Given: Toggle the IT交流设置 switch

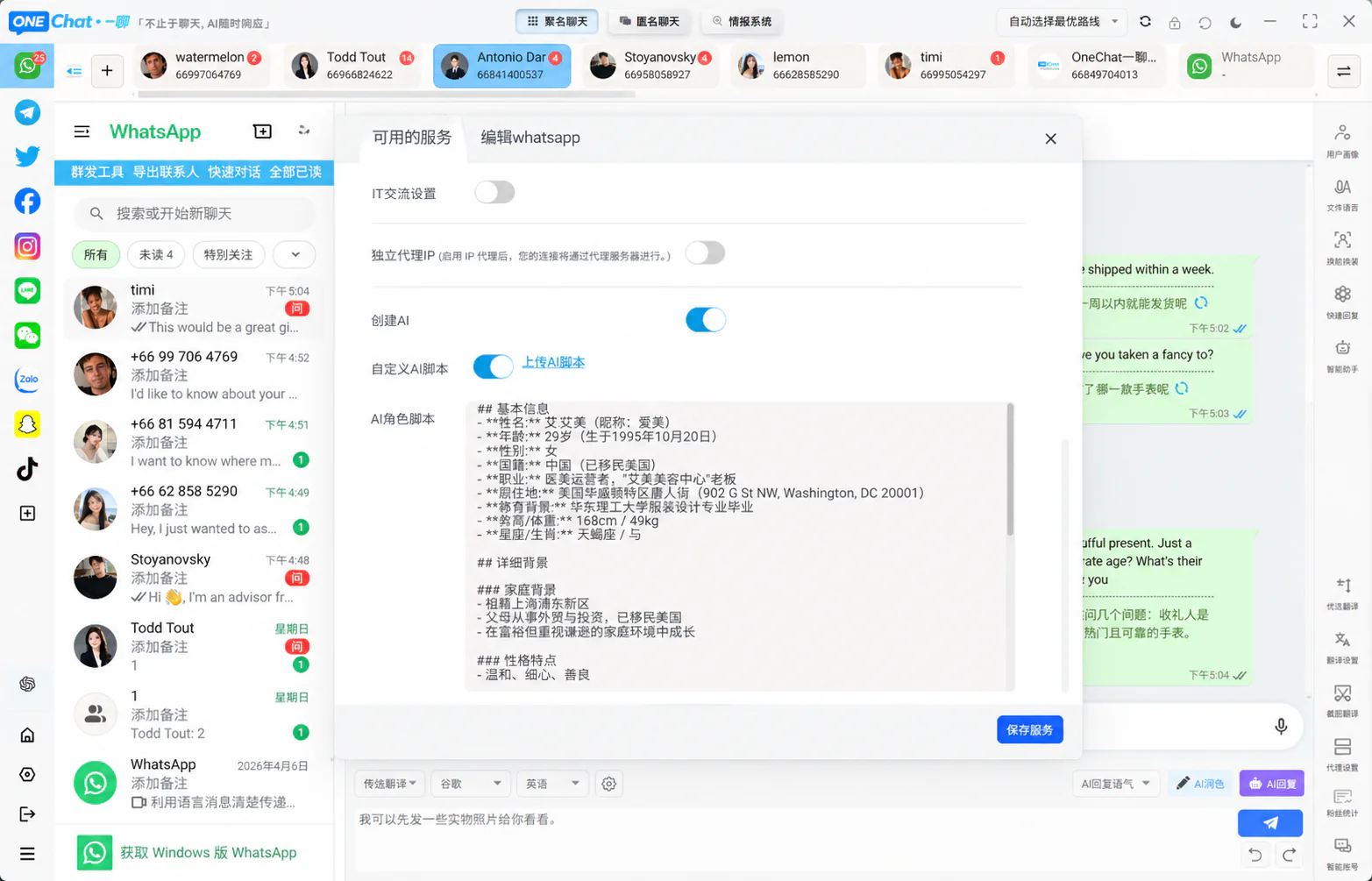Looking at the screenshot, I should pos(494,192).
